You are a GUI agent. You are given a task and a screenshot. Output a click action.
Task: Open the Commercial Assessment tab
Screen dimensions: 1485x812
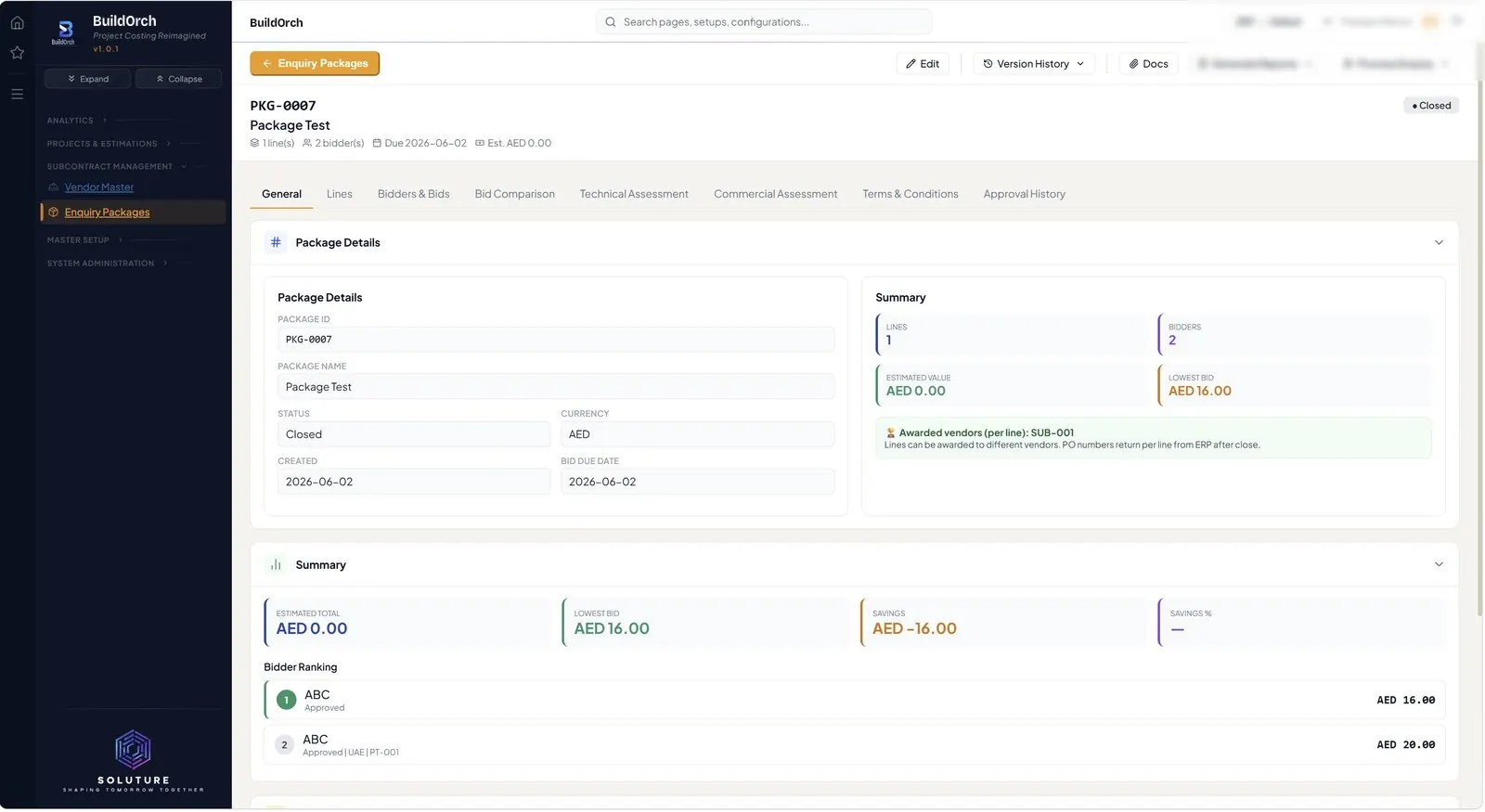(x=776, y=194)
